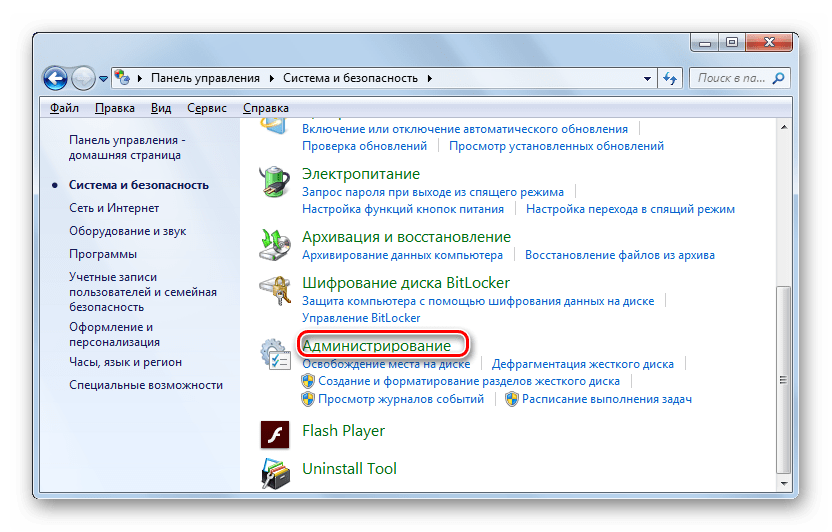
Task: Click Дефрагментация жесткого диска link
Action: 583,364
